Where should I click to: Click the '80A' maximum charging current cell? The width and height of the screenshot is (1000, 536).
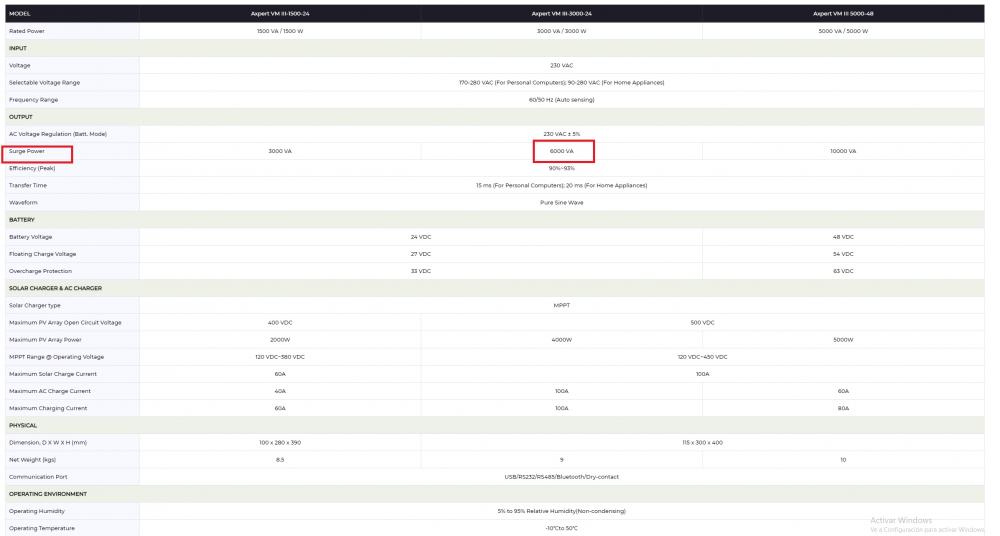point(843,408)
